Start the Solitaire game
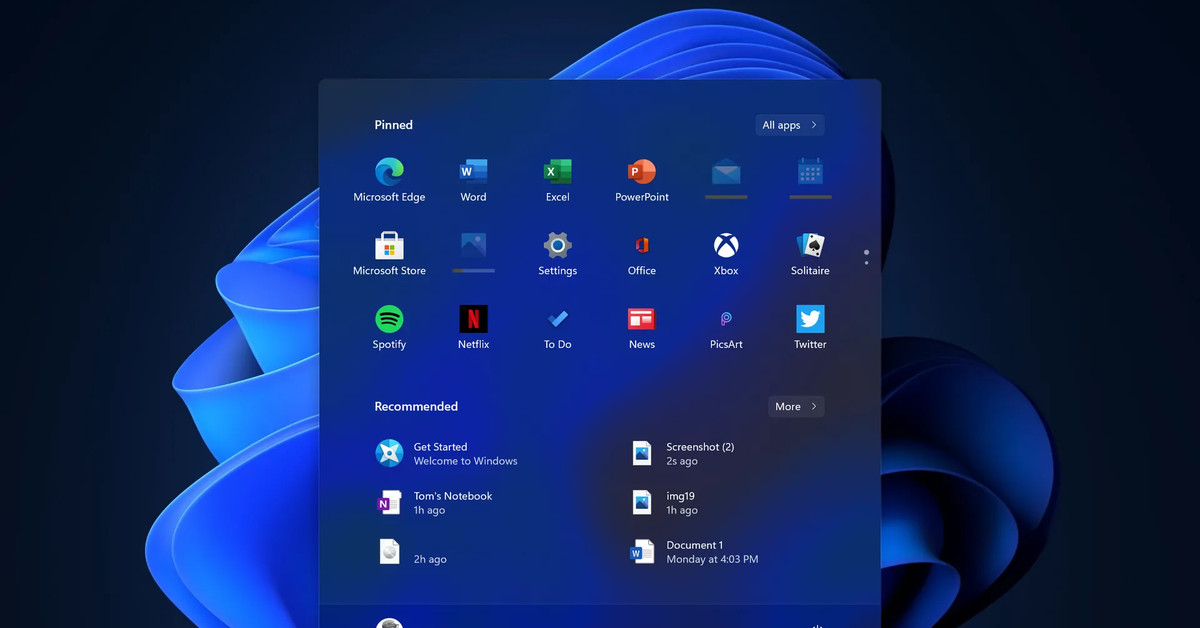Image resolution: width=1200 pixels, height=628 pixels. point(810,254)
